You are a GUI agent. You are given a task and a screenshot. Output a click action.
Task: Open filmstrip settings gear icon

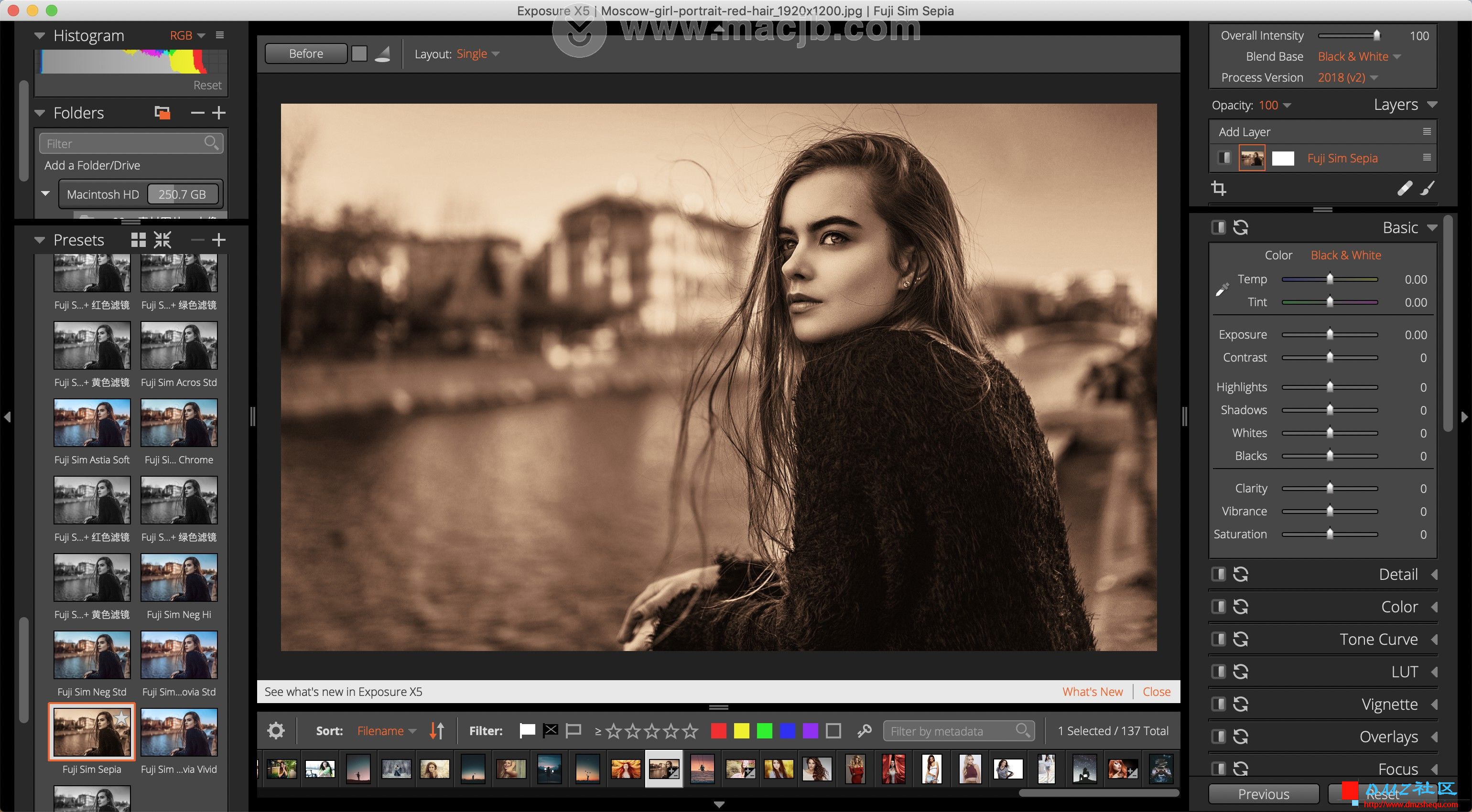(x=276, y=730)
